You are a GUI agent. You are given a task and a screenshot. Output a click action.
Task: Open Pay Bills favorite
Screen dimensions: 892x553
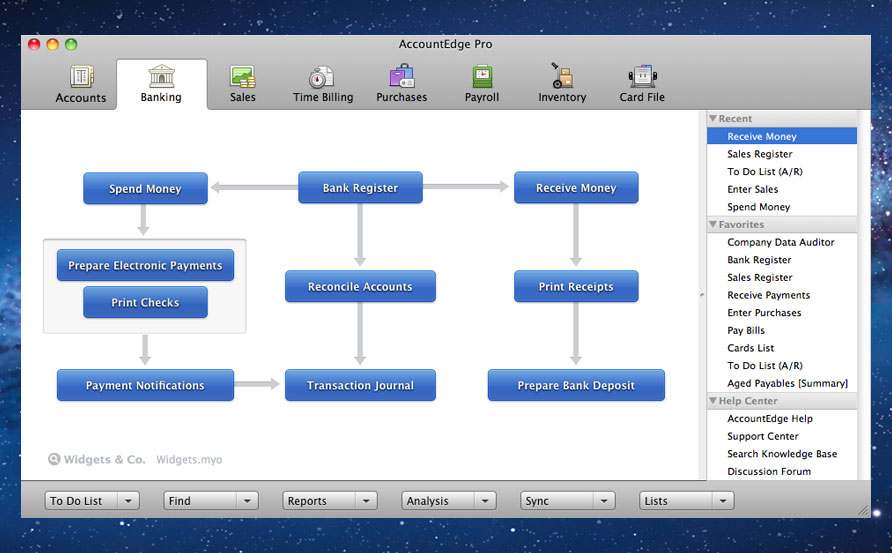782,330
